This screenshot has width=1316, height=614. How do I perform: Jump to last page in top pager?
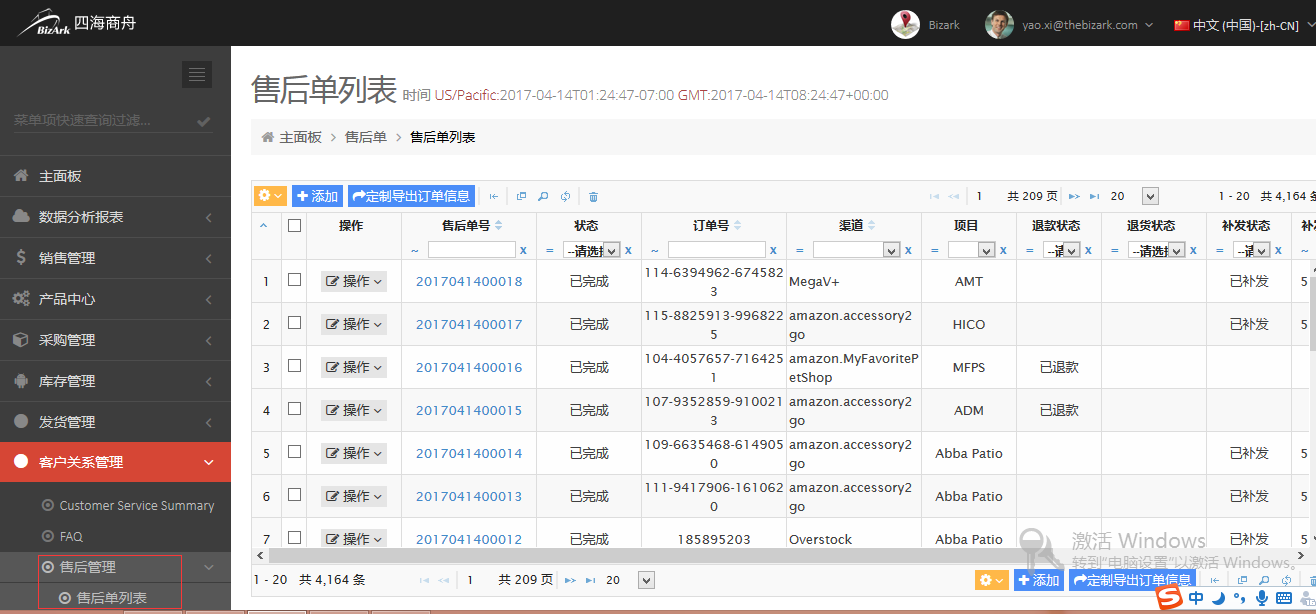tap(1094, 197)
